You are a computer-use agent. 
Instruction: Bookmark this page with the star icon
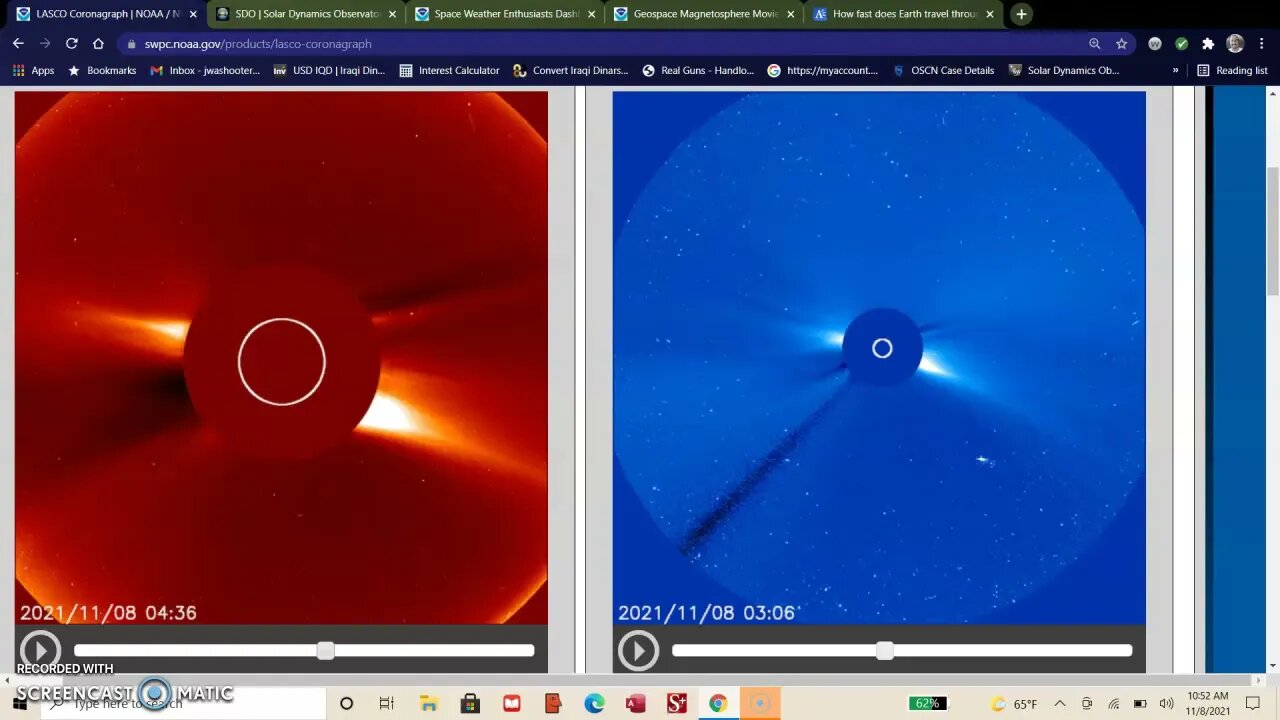point(1122,44)
